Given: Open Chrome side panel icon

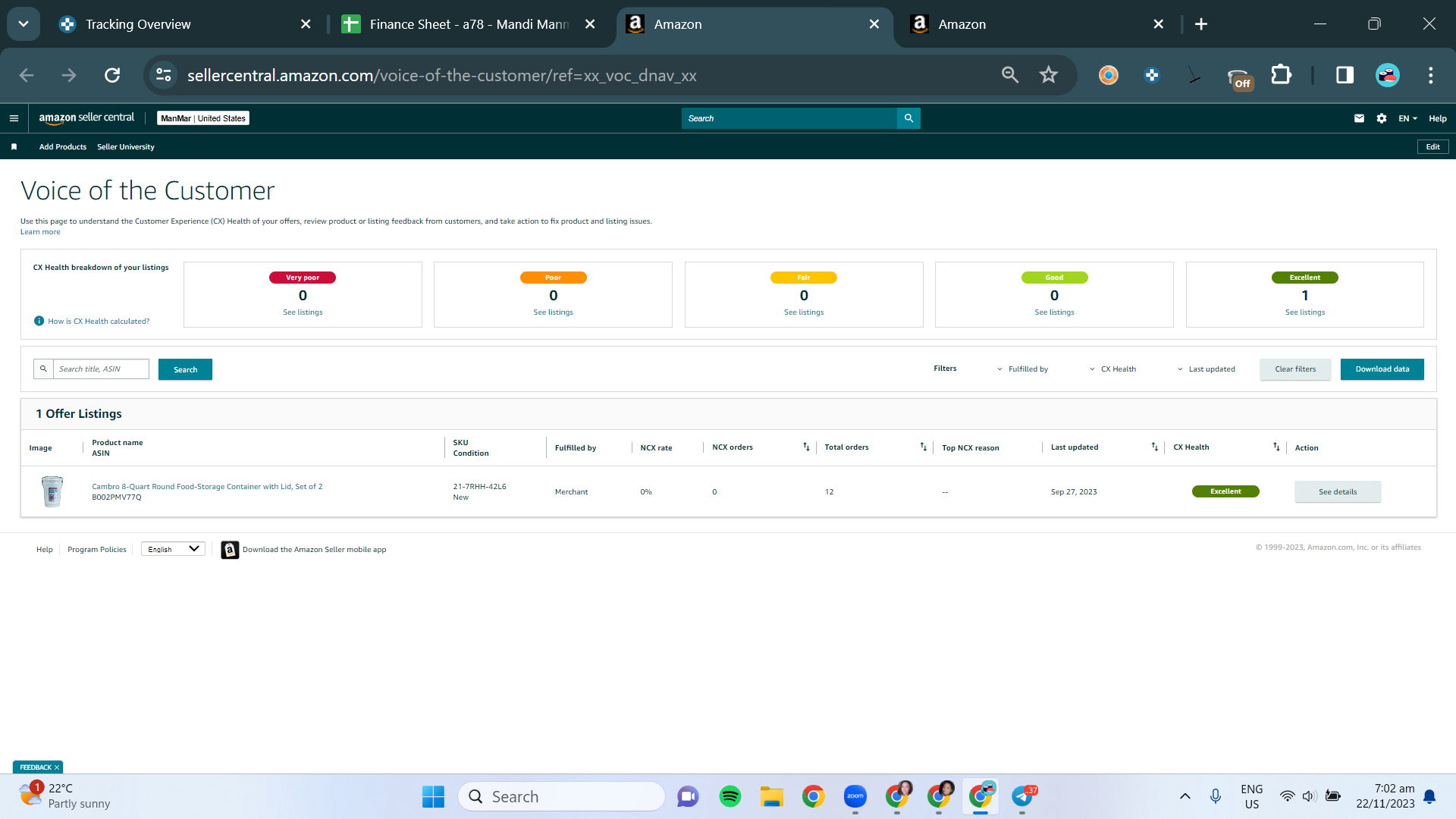Looking at the screenshot, I should [1345, 75].
